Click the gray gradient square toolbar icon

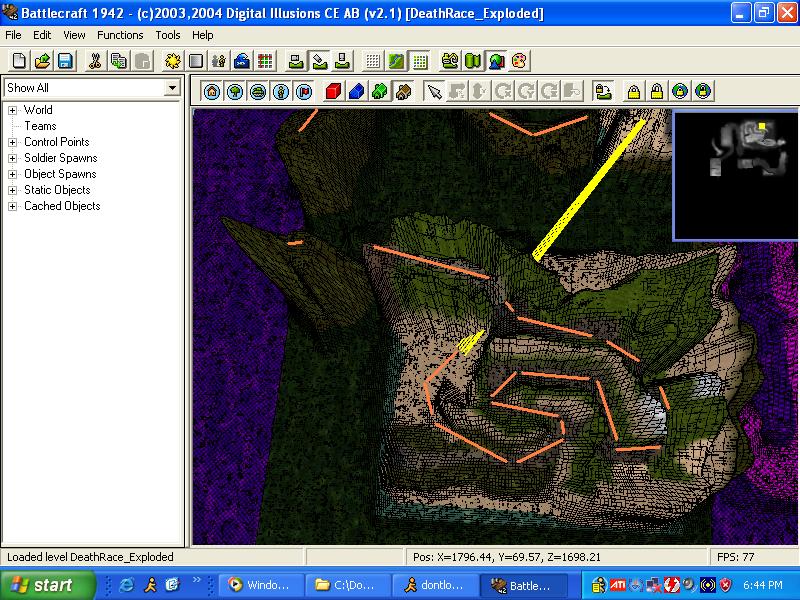click(x=196, y=61)
